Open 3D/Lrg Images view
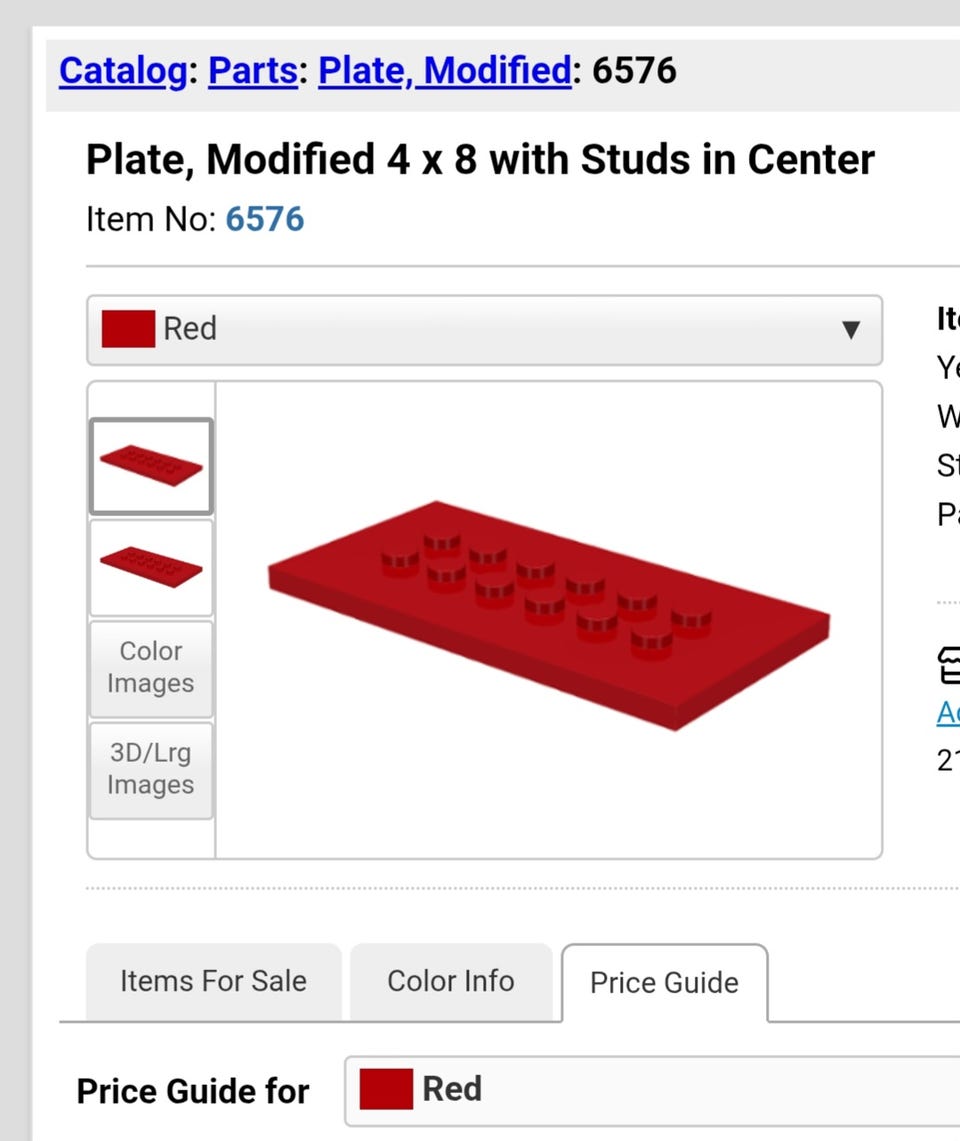960x1141 pixels. tap(151, 769)
